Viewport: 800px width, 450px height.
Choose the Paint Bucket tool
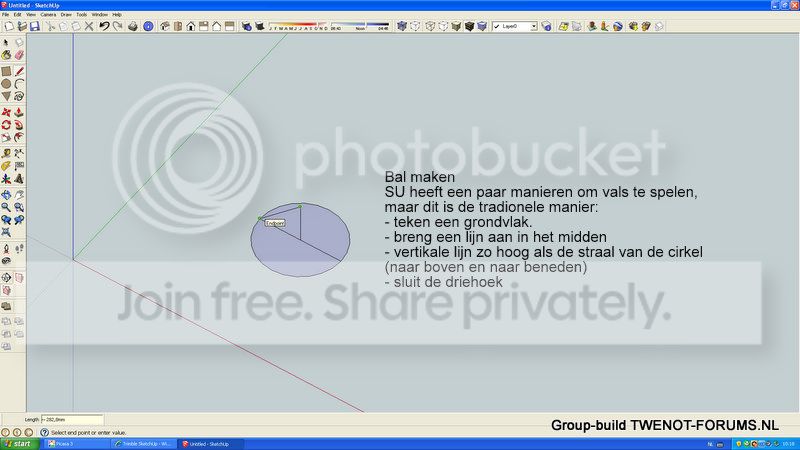tap(6, 55)
